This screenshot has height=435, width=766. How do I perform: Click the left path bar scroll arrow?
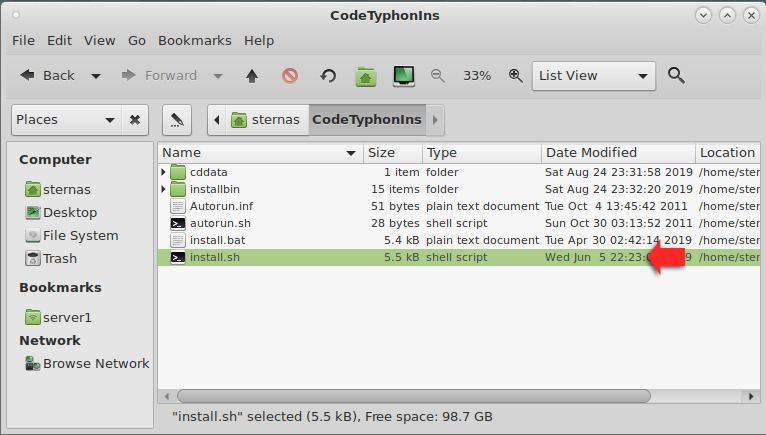(x=216, y=120)
